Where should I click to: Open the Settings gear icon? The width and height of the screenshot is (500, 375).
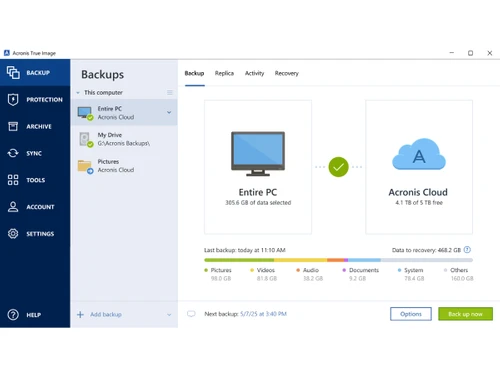click(13, 234)
